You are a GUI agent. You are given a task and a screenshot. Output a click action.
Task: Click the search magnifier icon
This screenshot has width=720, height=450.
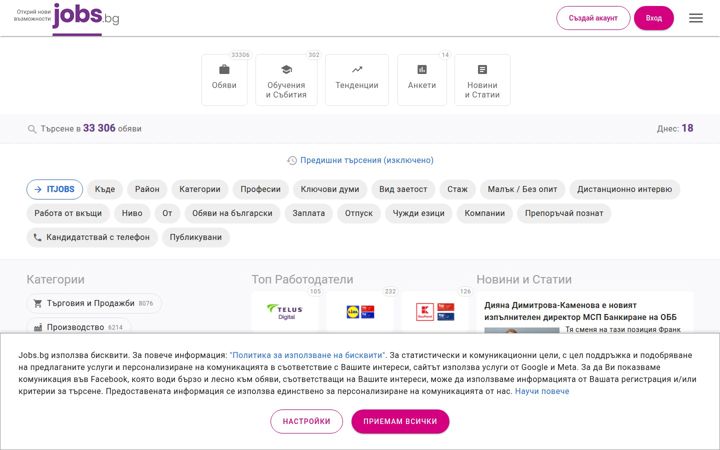32,129
